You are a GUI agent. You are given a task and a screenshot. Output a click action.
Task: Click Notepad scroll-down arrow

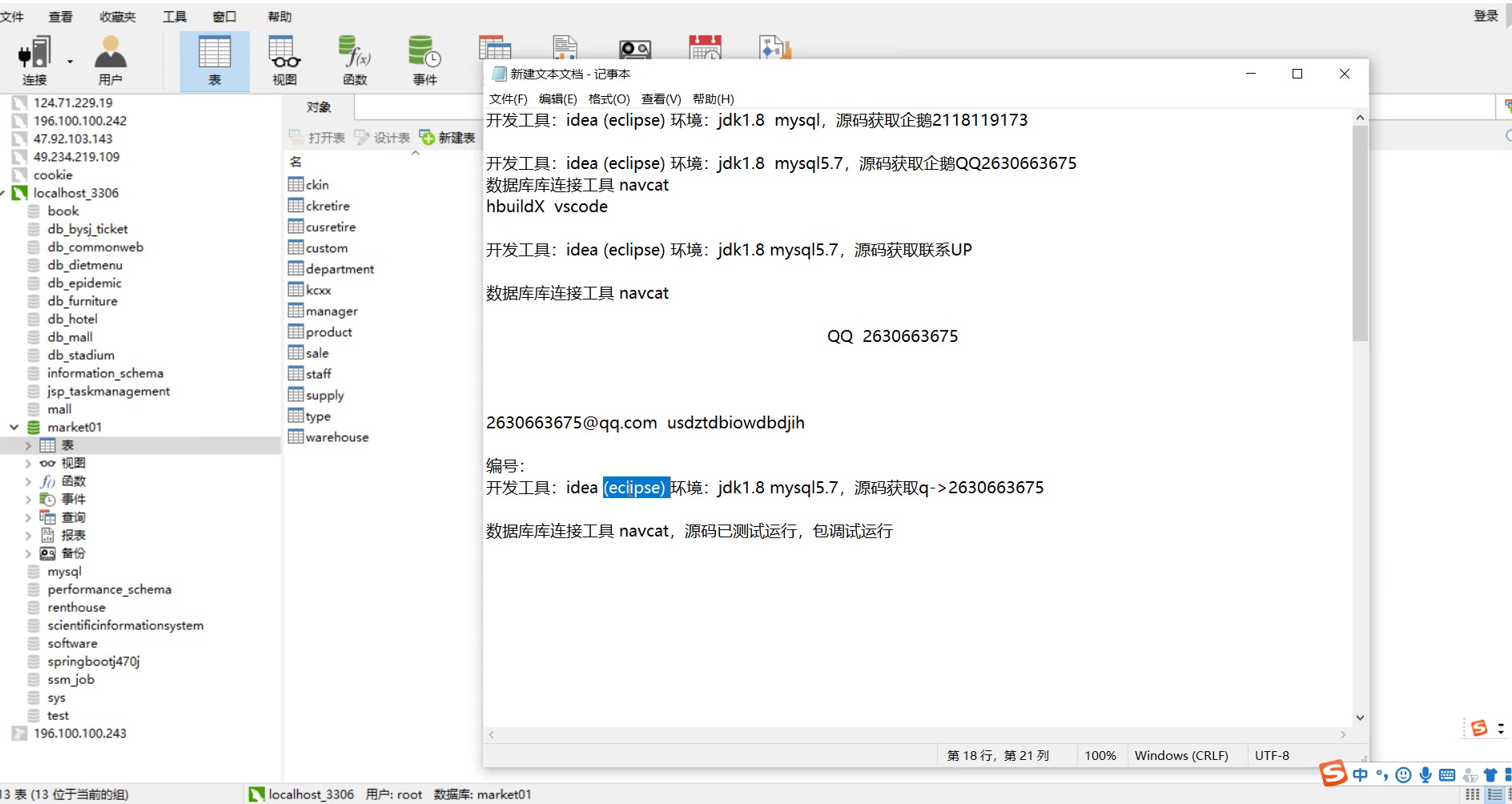point(1360,718)
